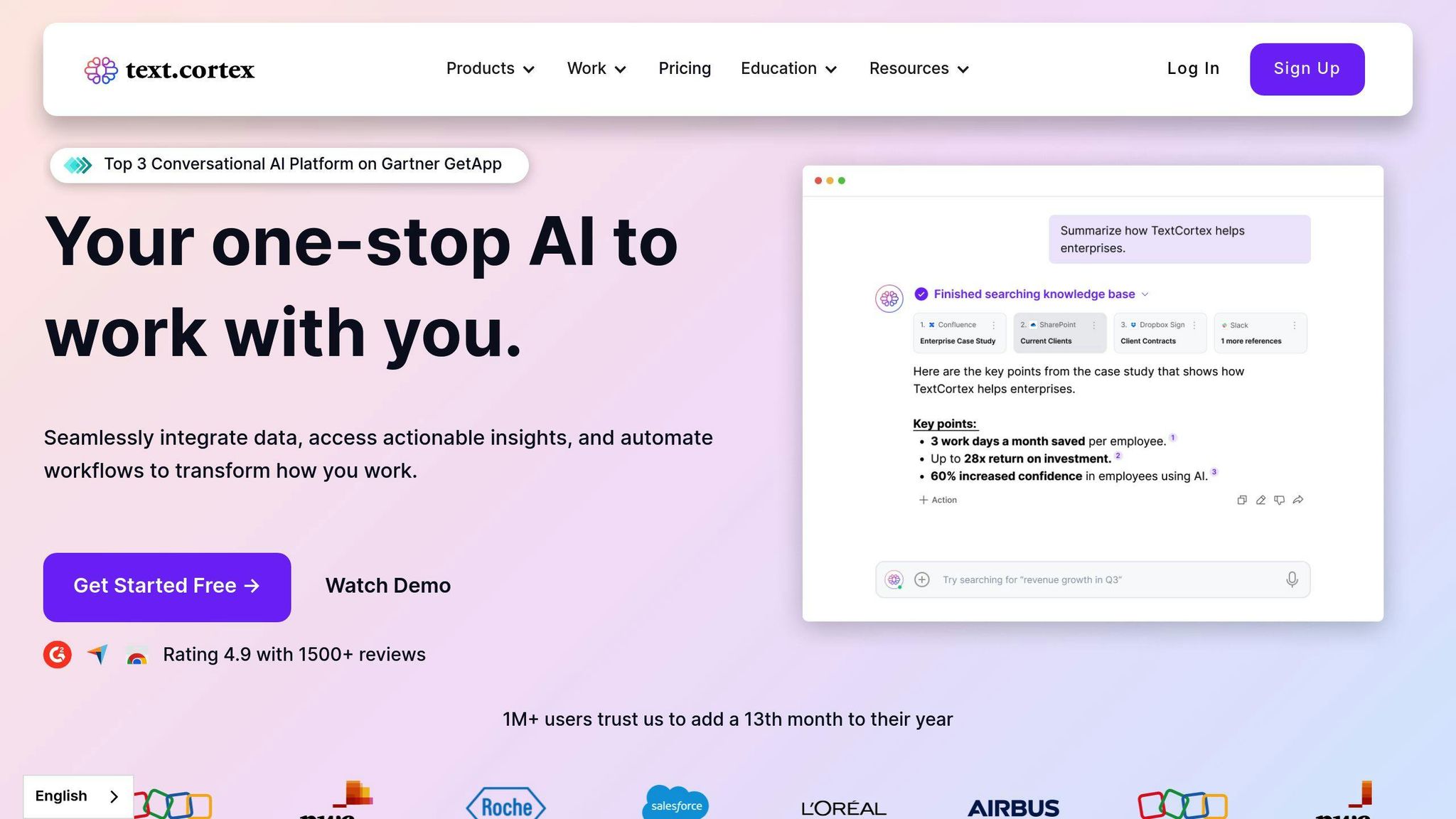This screenshot has height=819, width=1456.
Task: Click the copy icon under the AI response
Action: point(1242,500)
